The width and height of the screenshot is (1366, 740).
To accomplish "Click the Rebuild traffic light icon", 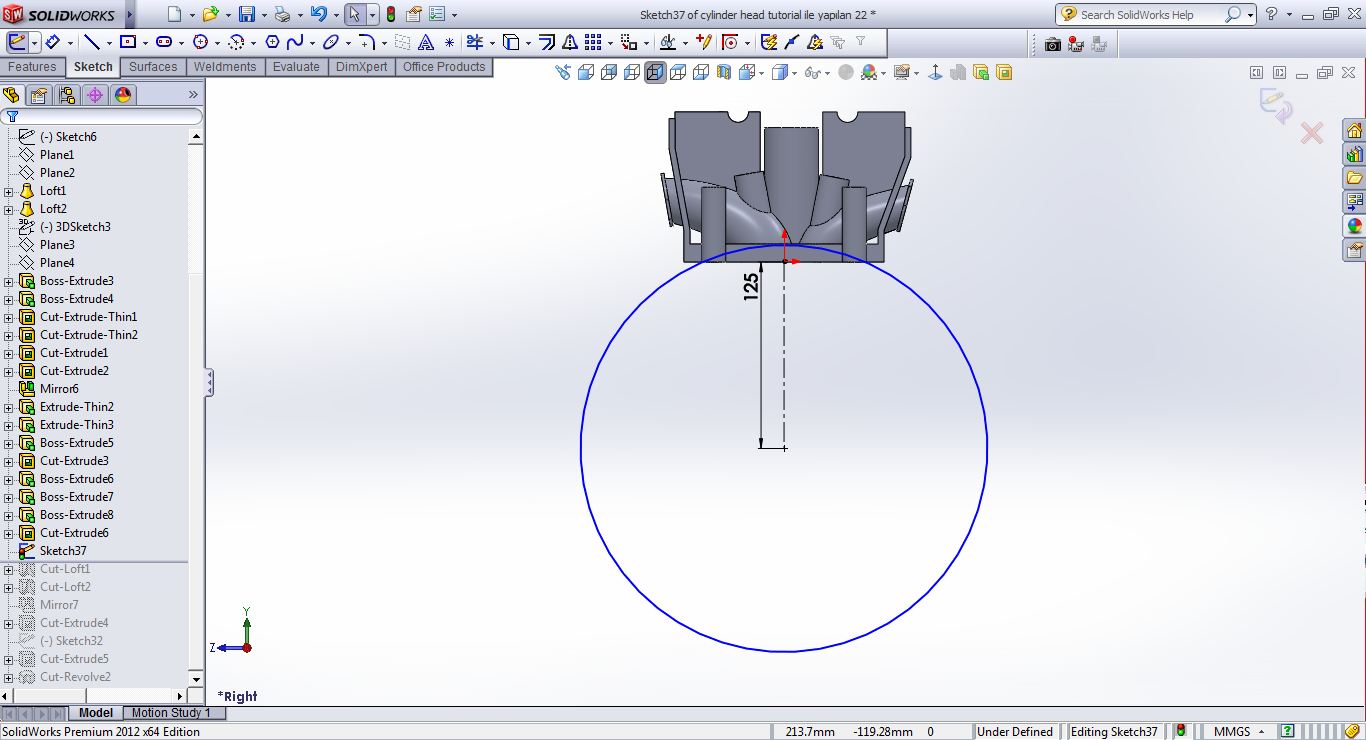I will 390,14.
